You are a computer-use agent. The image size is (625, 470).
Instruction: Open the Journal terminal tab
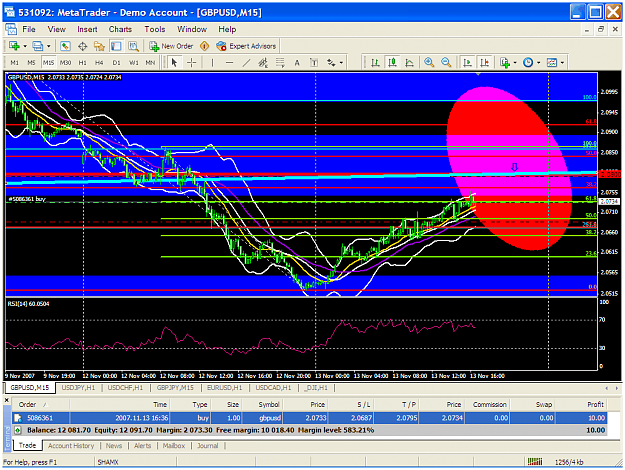click(208, 446)
